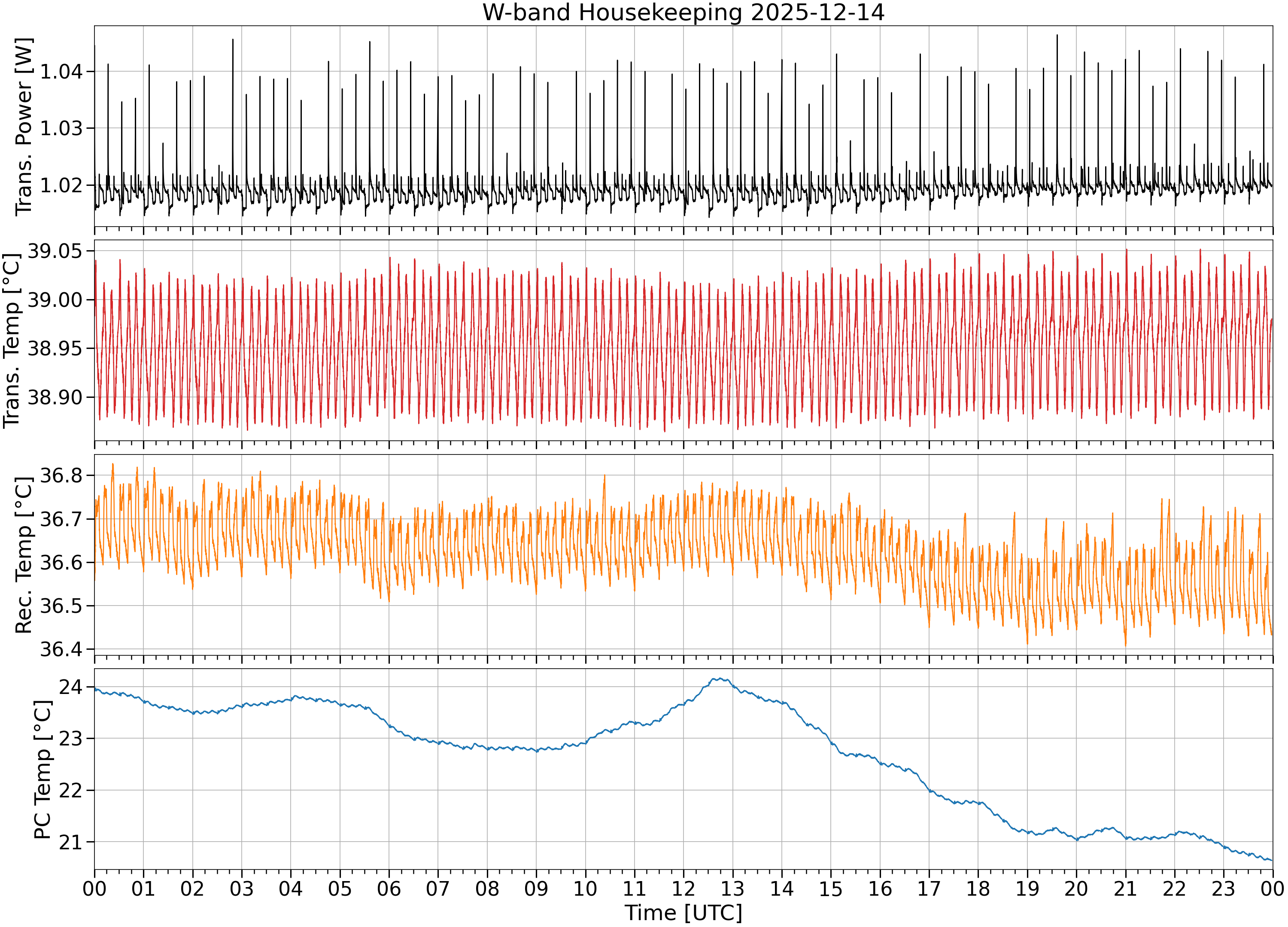Select the 12 hour tick label
The image size is (1288, 927).
[683, 888]
